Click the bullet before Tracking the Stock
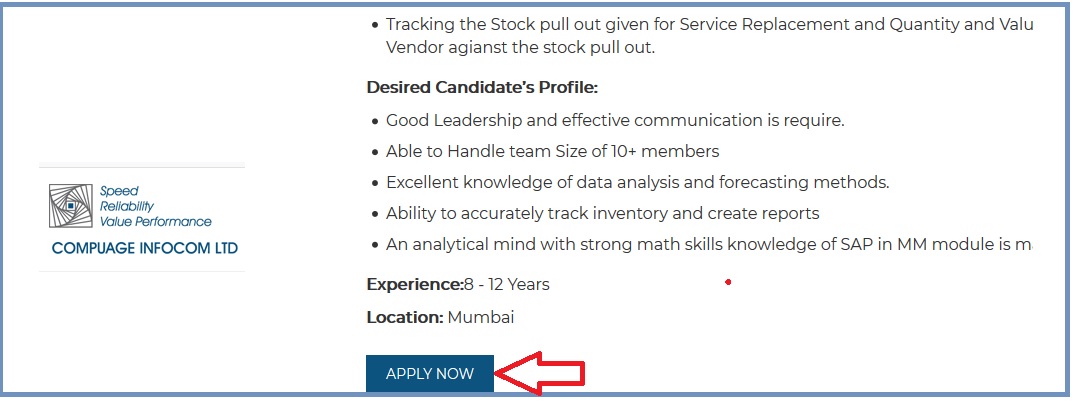Screen dimensions: 1075x401 (x=374, y=25)
